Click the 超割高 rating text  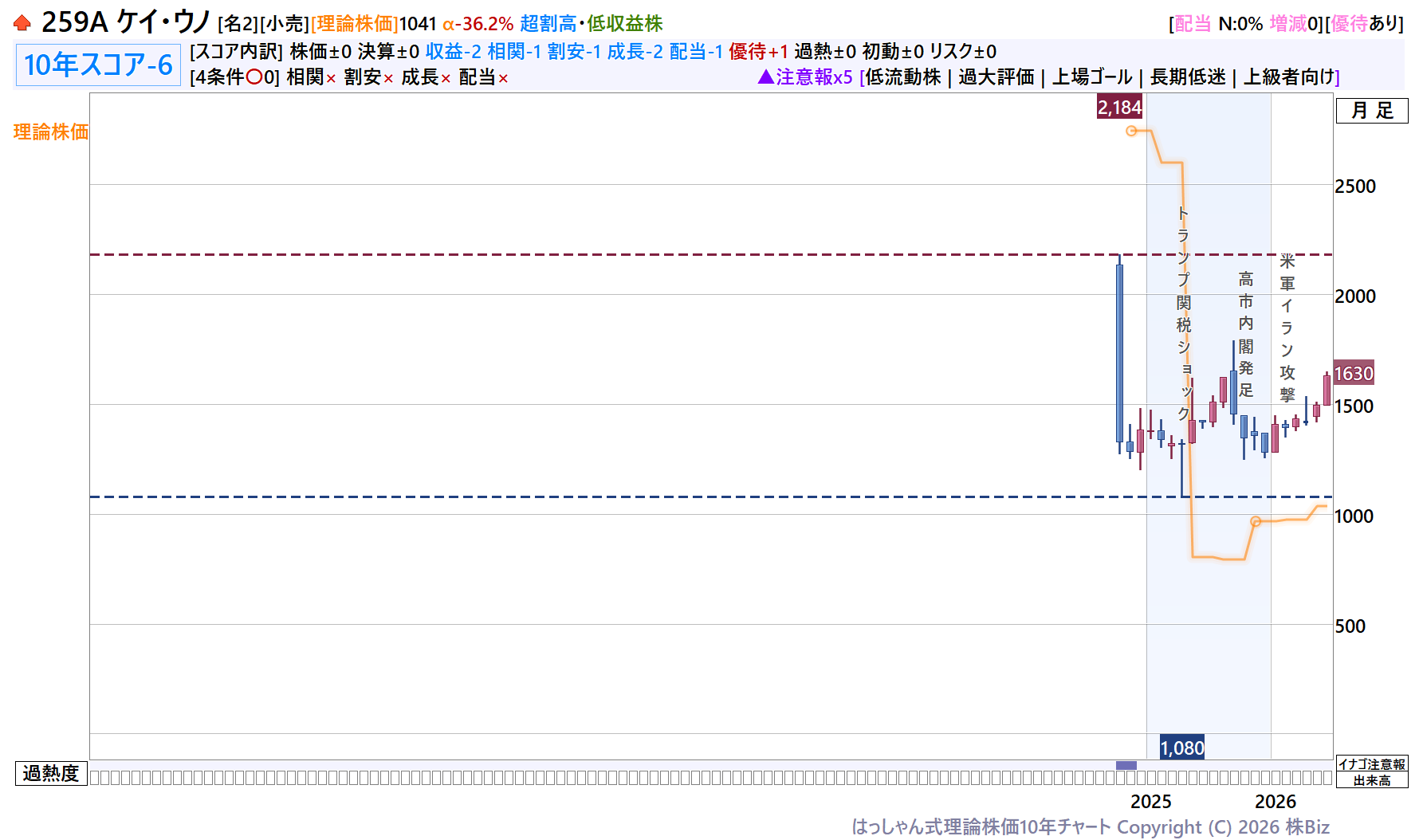coord(548,24)
